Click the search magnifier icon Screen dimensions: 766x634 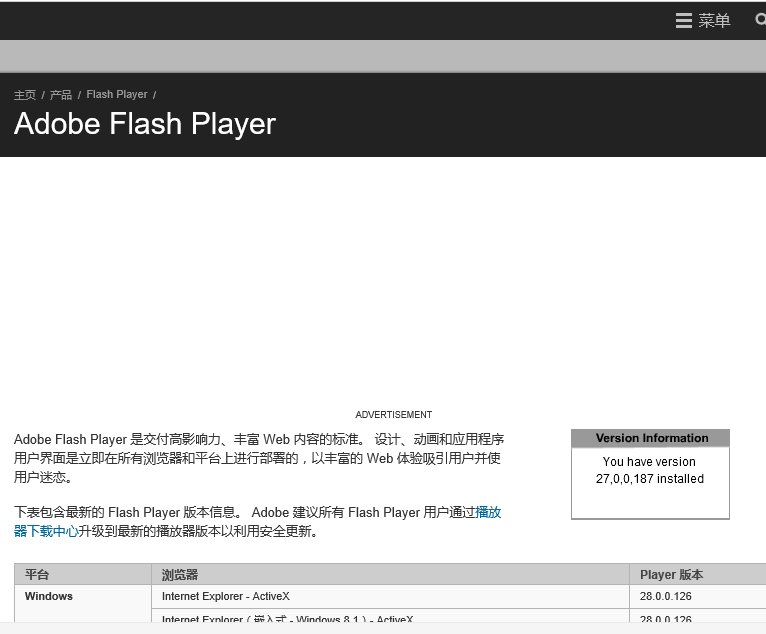[x=760, y=20]
